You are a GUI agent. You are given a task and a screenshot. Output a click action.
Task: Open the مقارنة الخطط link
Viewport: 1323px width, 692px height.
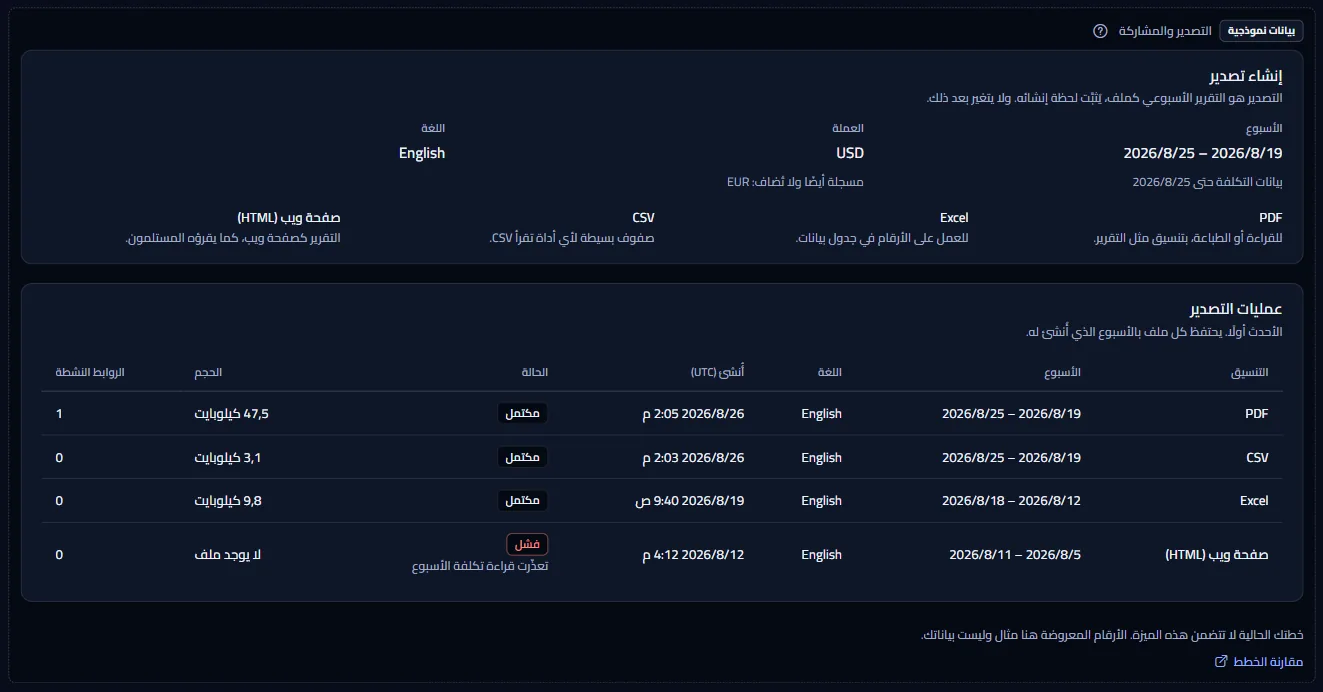click(x=1259, y=662)
